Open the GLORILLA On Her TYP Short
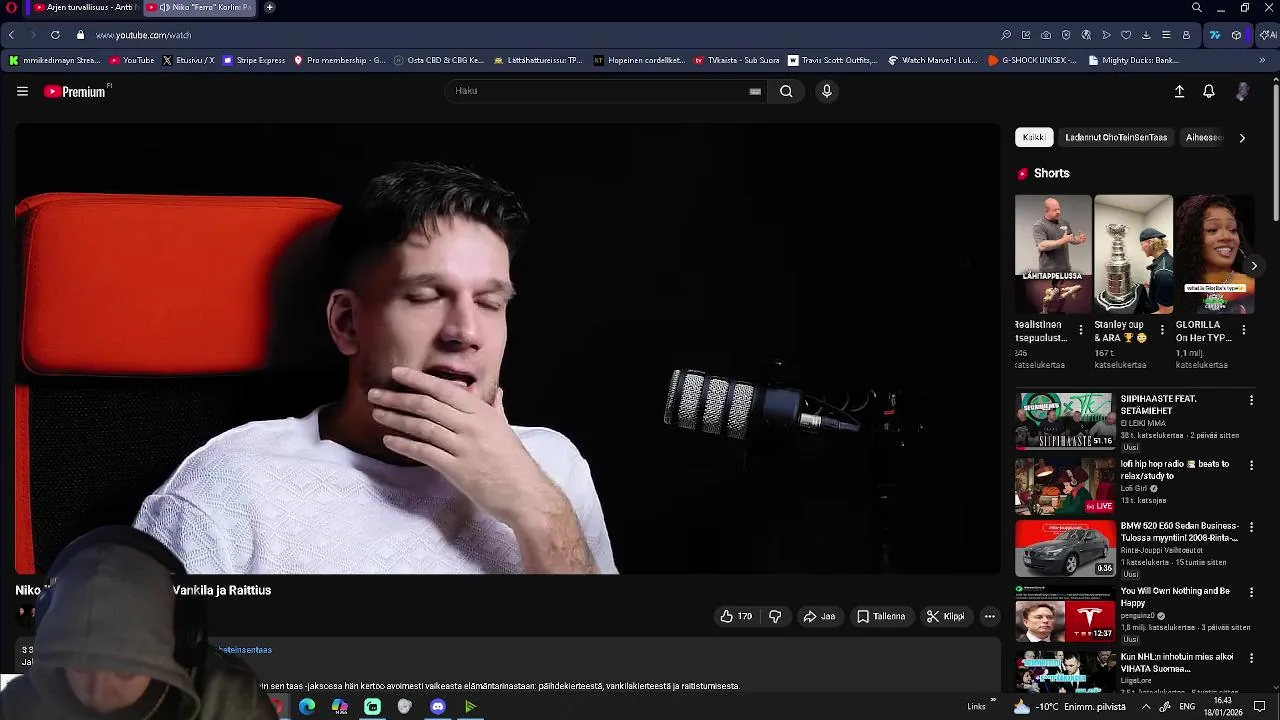 (1213, 254)
